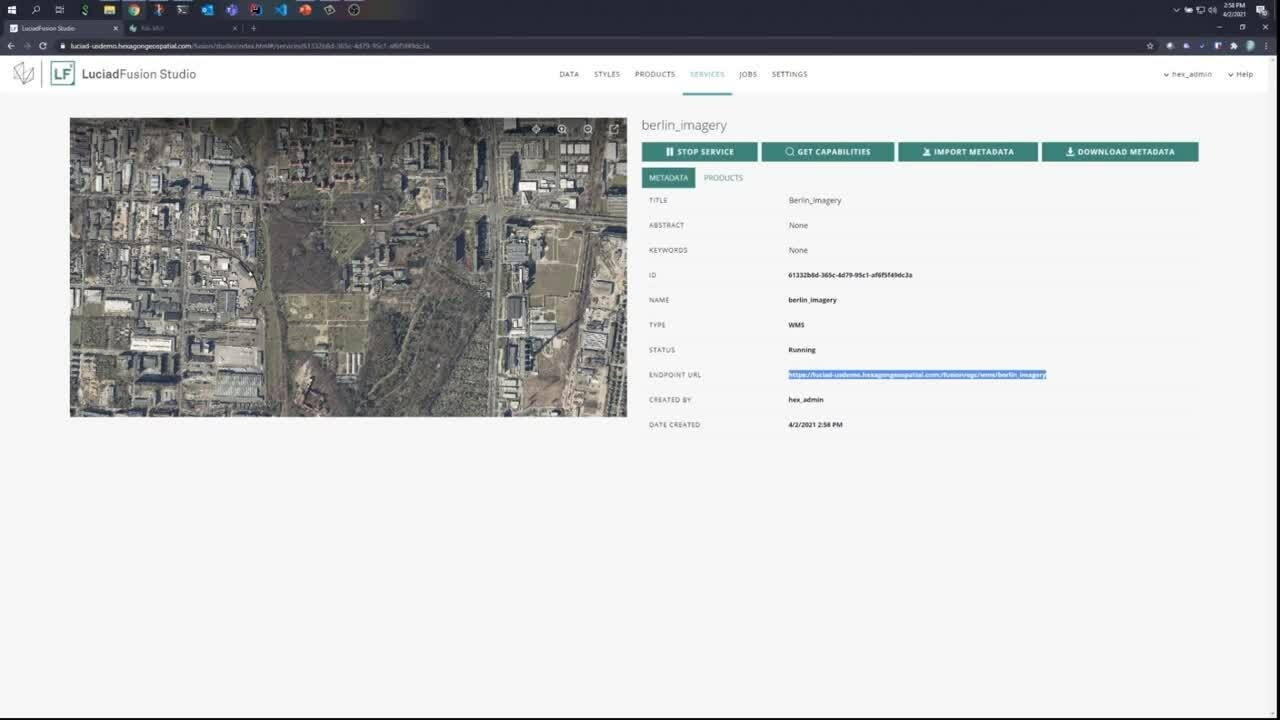Image resolution: width=1280 pixels, height=720 pixels.
Task: Open PowerPoint from the taskbar
Action: (x=305, y=10)
